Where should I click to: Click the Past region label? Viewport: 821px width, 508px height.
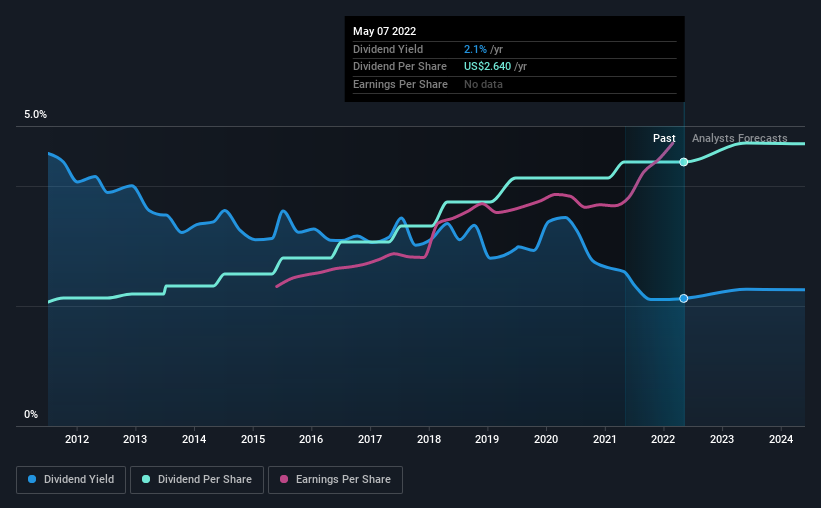point(664,138)
